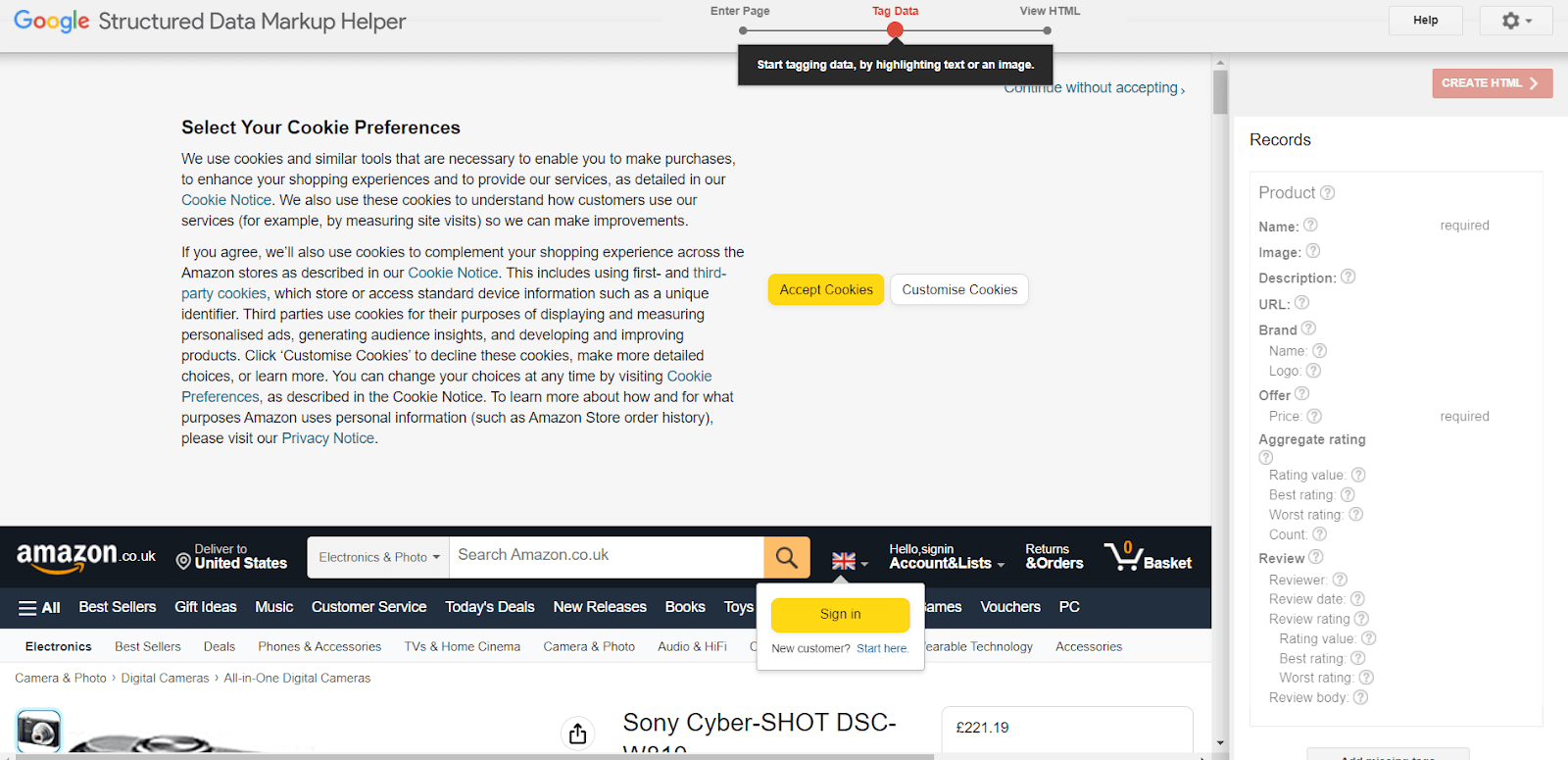Open Deliver to United States location selector

231,557
